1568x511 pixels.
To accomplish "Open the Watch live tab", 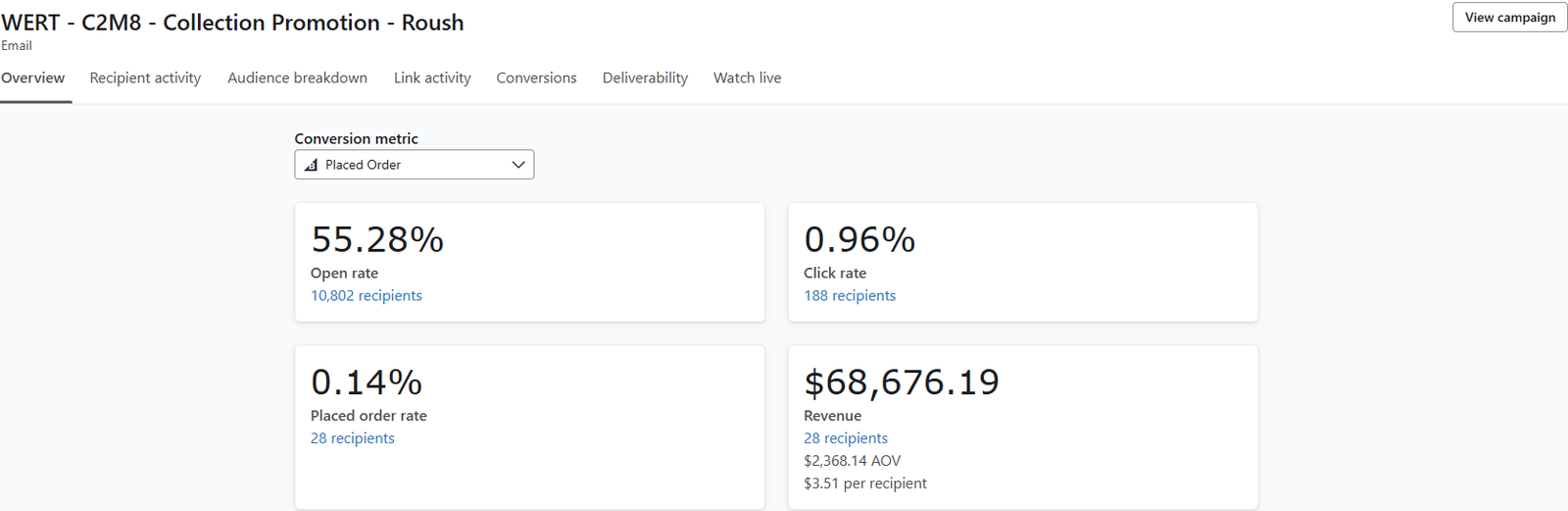I will point(747,78).
